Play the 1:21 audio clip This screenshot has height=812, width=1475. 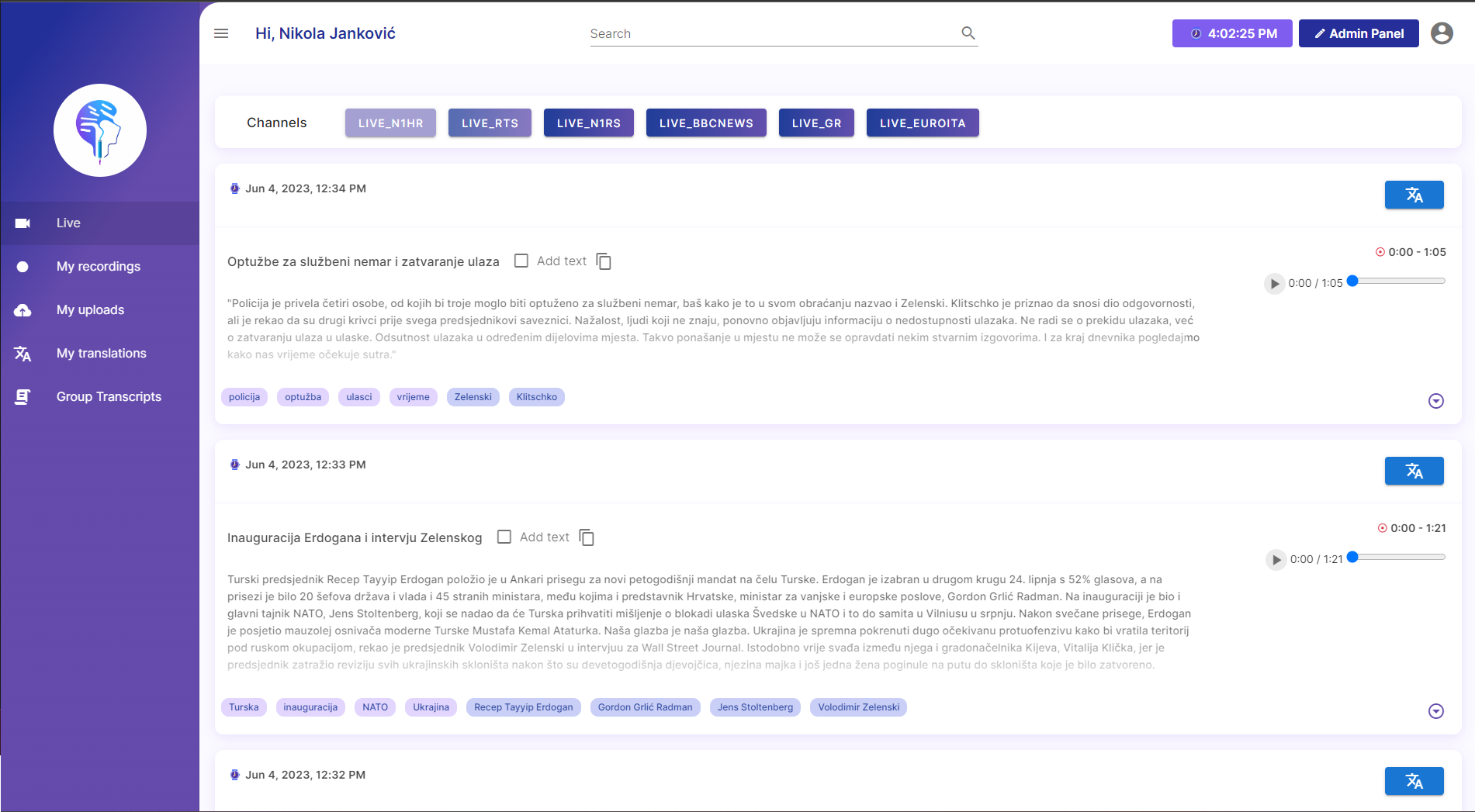click(1276, 560)
